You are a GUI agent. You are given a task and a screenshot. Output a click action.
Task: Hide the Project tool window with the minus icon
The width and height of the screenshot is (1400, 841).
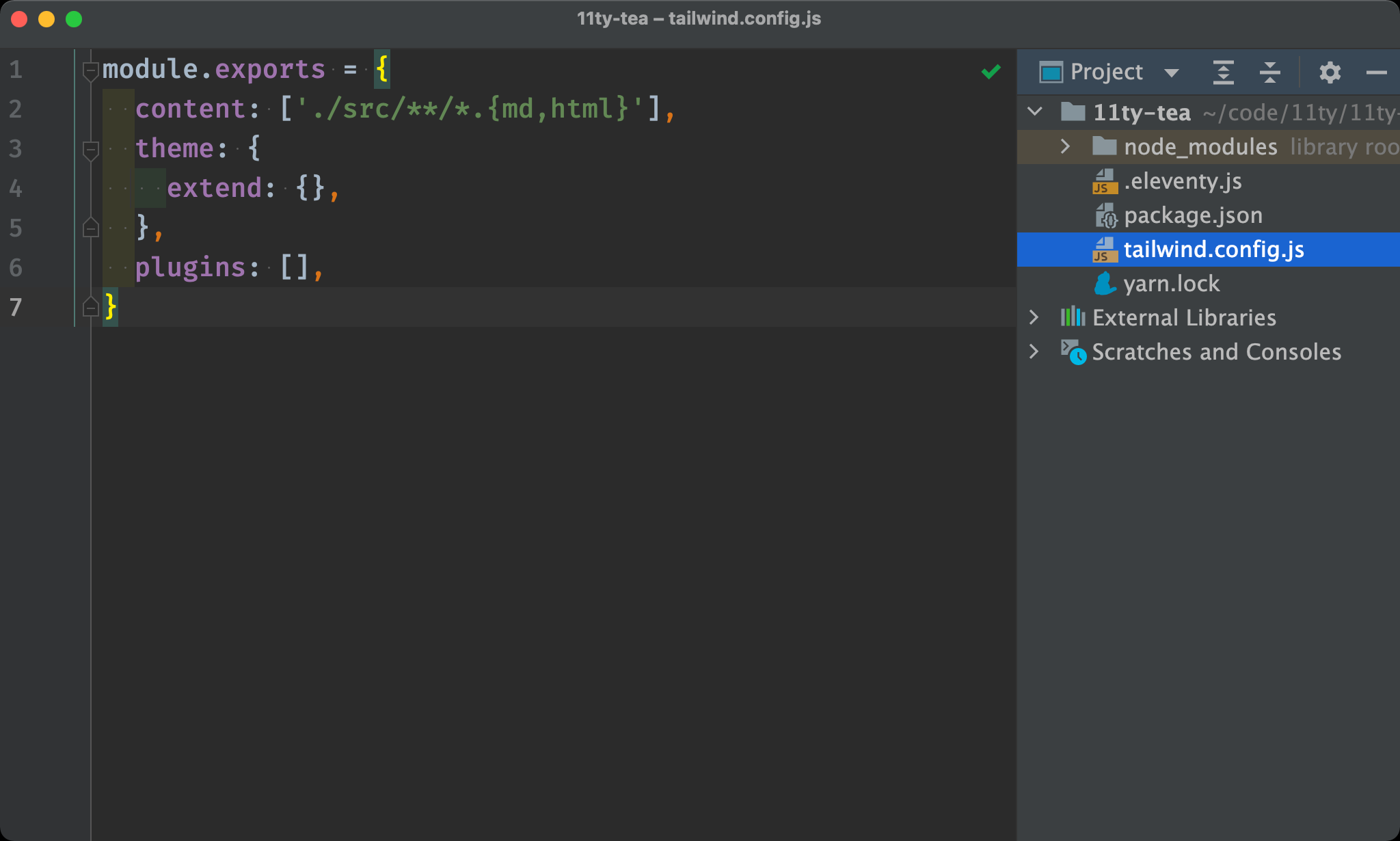point(1376,72)
